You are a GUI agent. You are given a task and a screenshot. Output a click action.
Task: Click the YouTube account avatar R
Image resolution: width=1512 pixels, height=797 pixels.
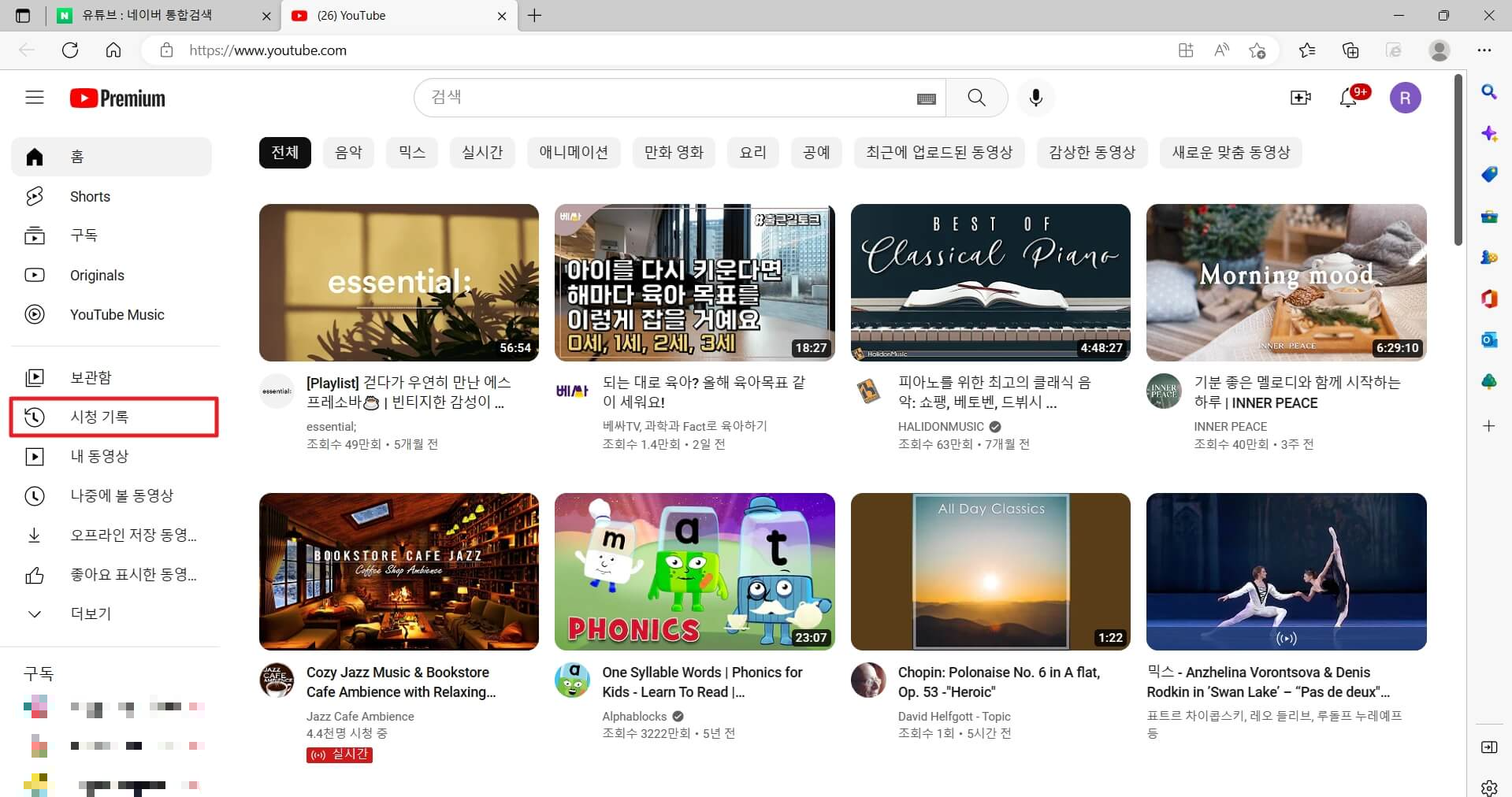[1406, 97]
